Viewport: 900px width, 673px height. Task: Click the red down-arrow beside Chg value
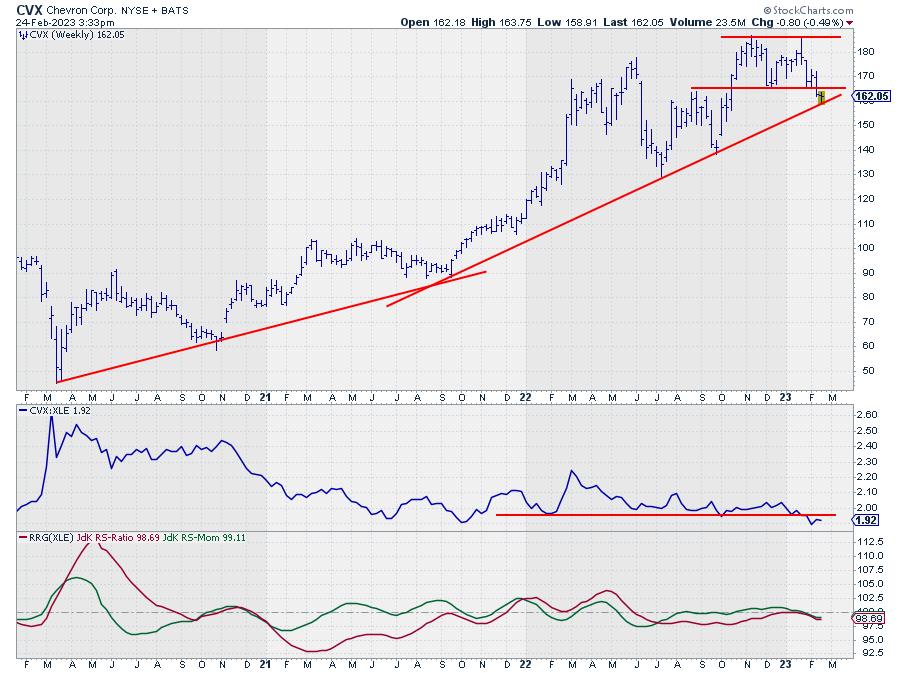(850, 21)
